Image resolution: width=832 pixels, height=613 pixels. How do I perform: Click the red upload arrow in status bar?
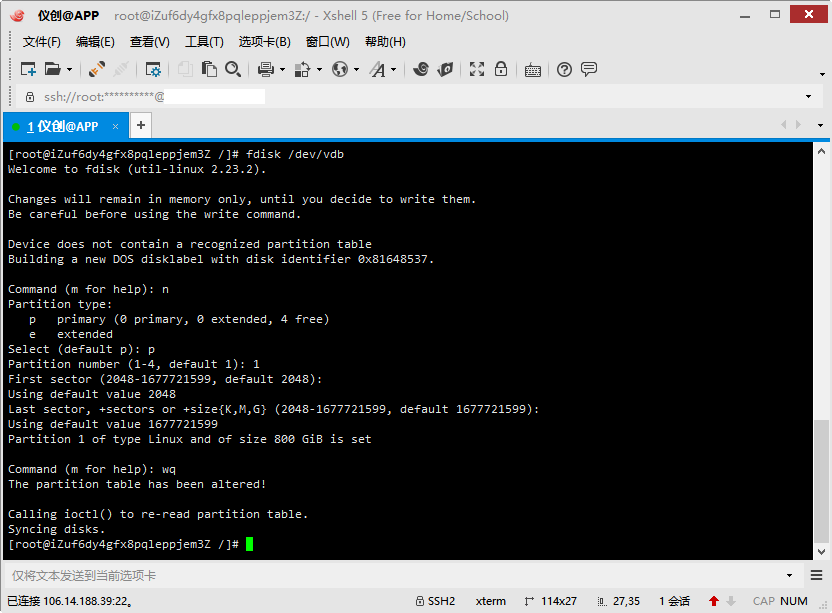click(x=714, y=601)
